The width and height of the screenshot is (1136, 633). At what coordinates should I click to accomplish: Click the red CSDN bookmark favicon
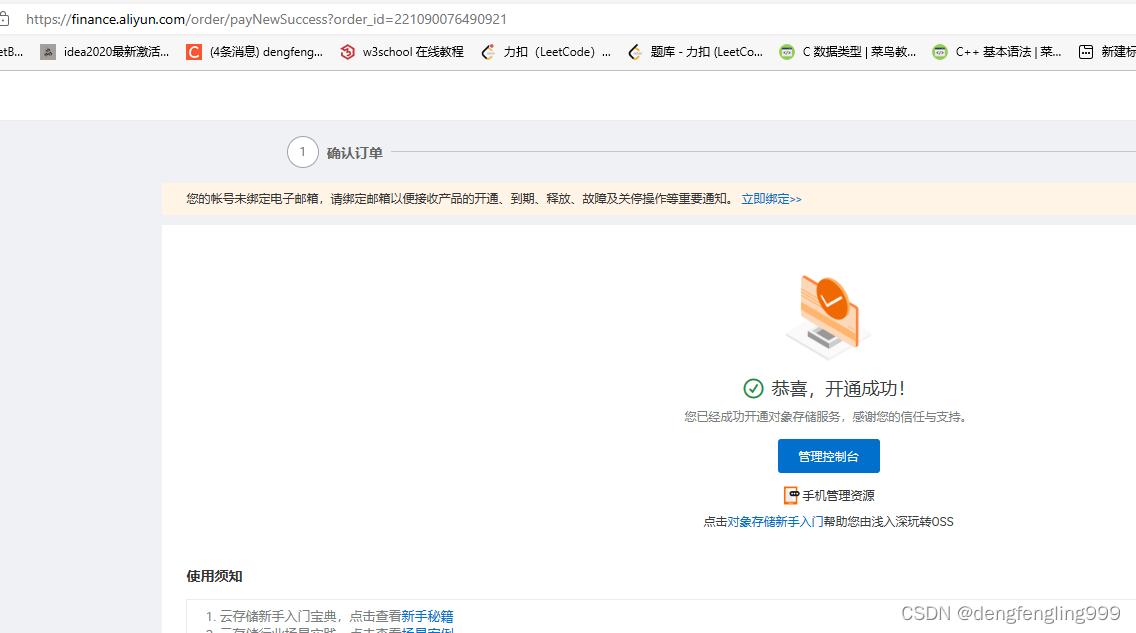click(193, 51)
